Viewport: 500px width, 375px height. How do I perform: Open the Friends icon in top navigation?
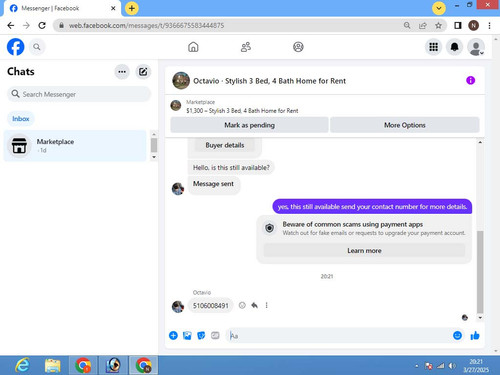[246, 47]
